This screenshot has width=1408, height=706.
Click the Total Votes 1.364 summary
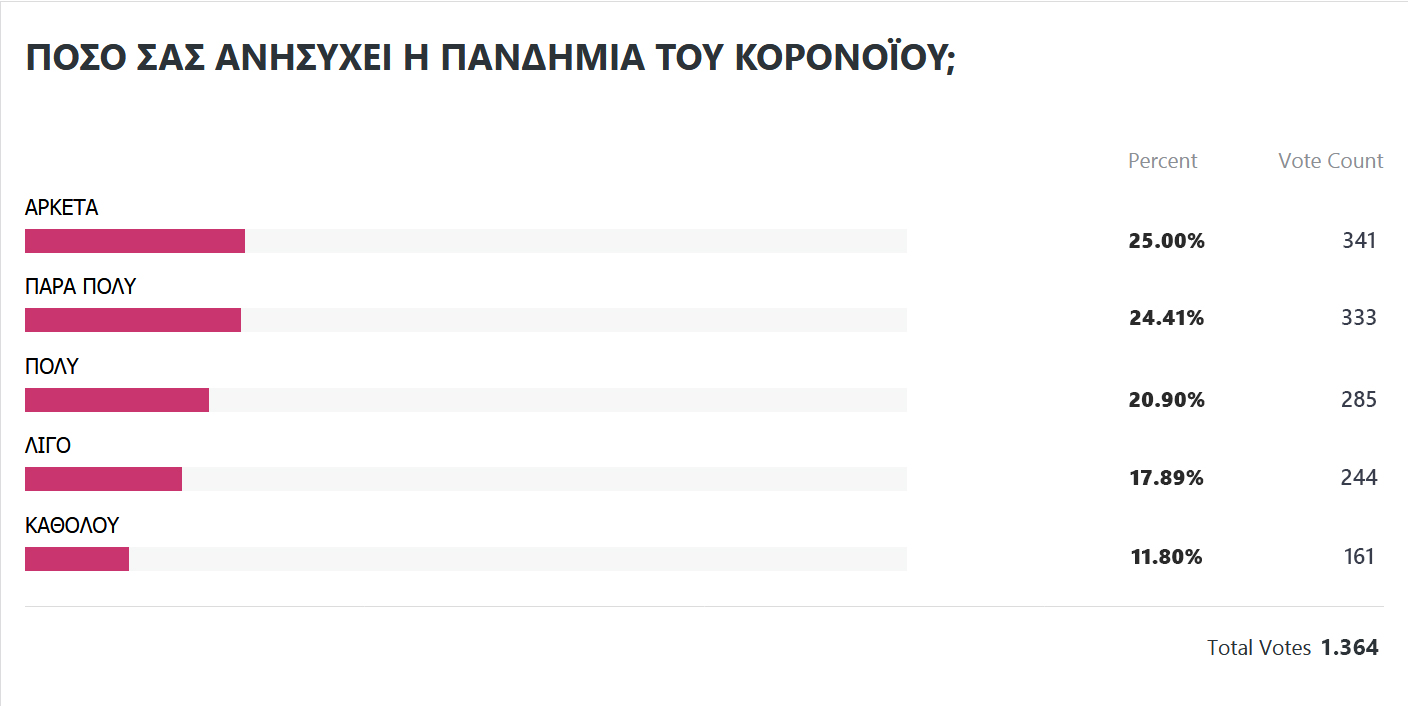1292,648
